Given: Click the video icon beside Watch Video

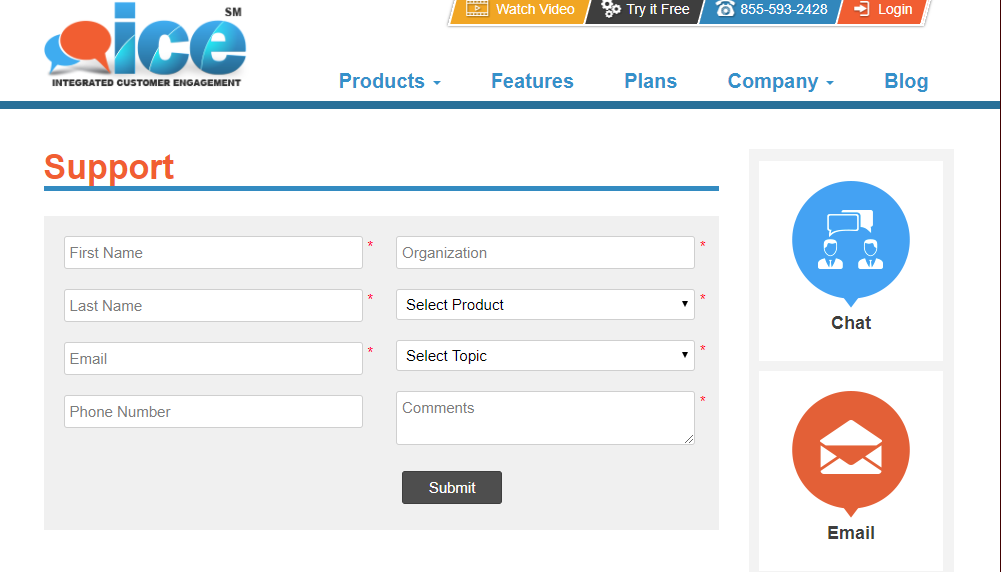Looking at the screenshot, I should (477, 9).
